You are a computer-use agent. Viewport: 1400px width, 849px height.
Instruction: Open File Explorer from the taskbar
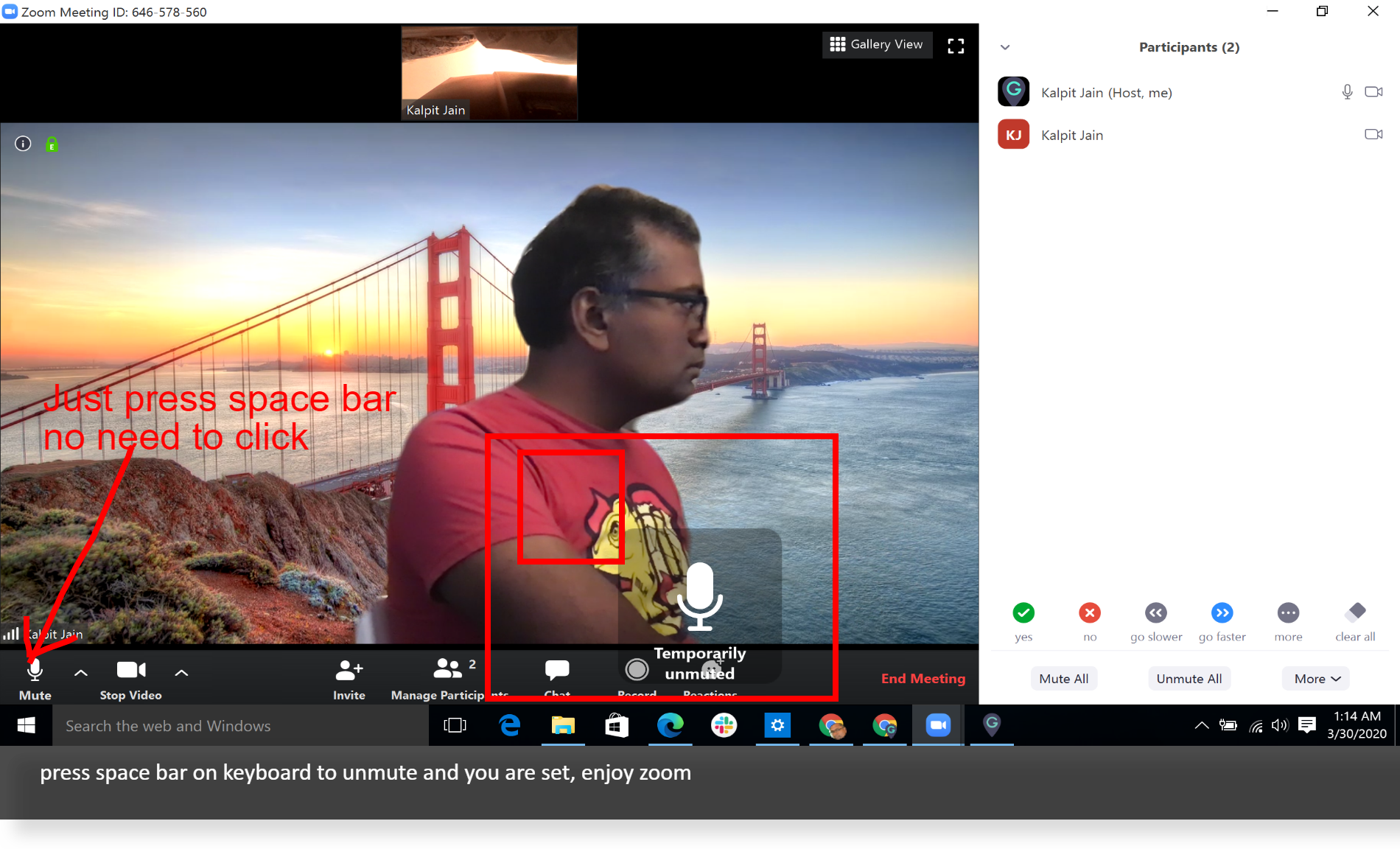coord(563,725)
